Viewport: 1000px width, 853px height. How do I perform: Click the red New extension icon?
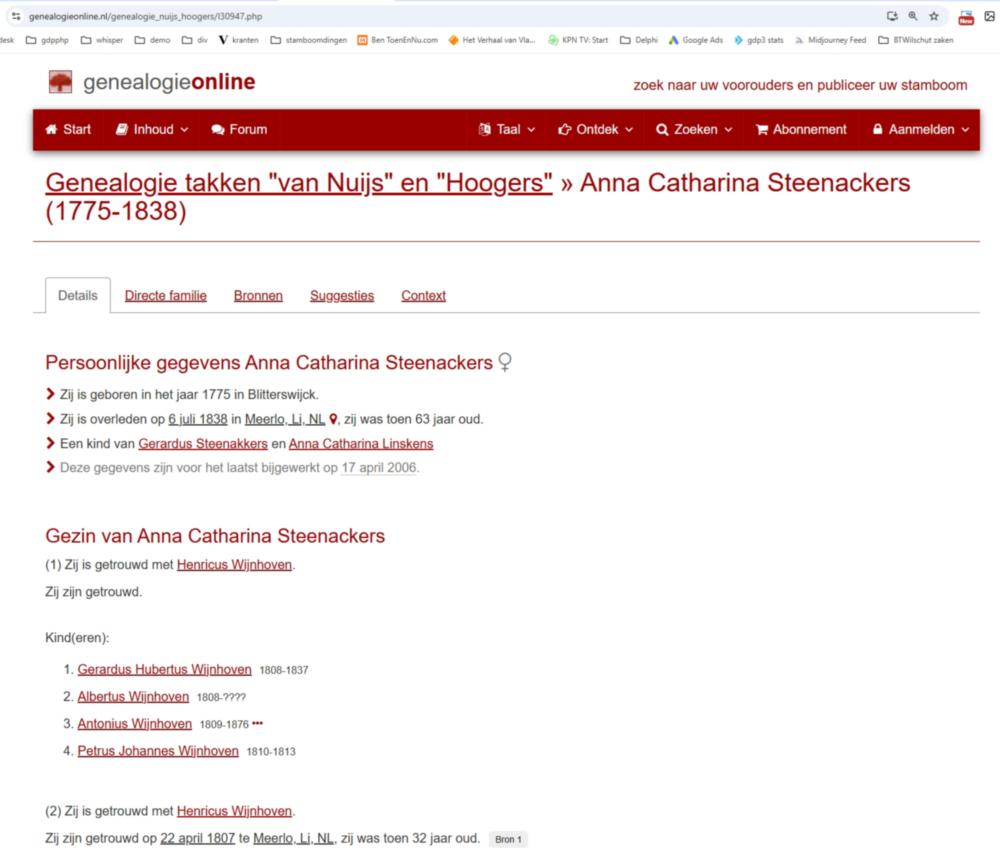click(965, 17)
